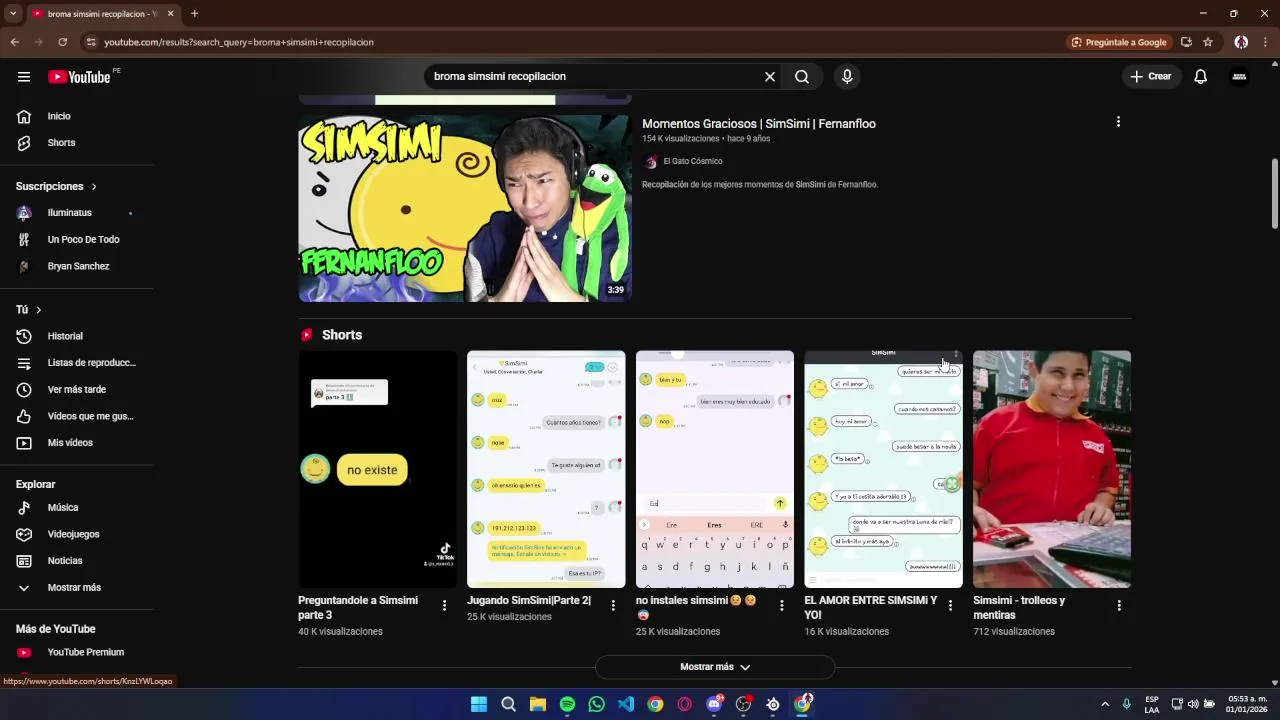
Task: Open the Windows Start menu
Action: (479, 704)
